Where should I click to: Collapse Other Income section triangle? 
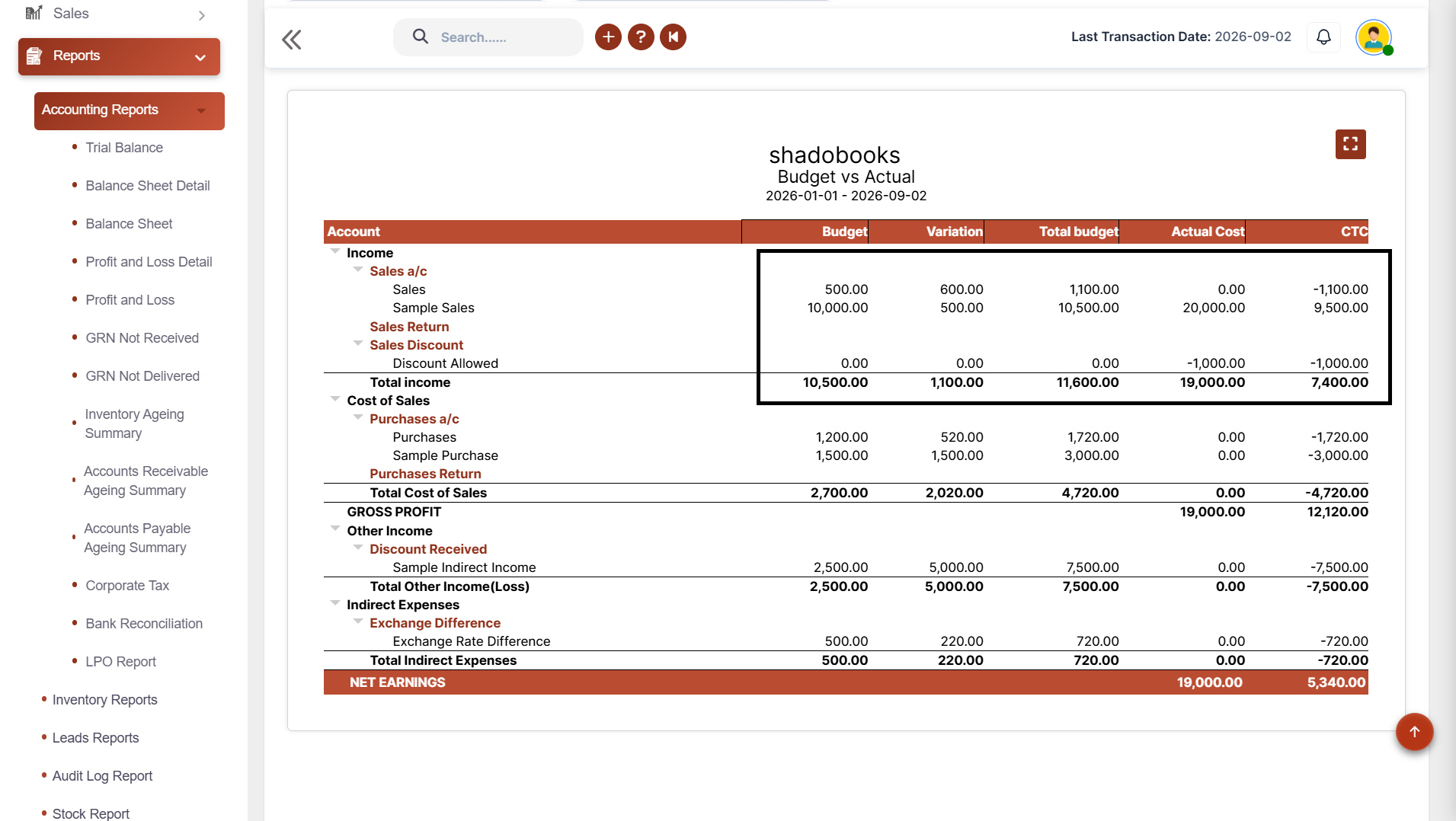pyautogui.click(x=335, y=529)
